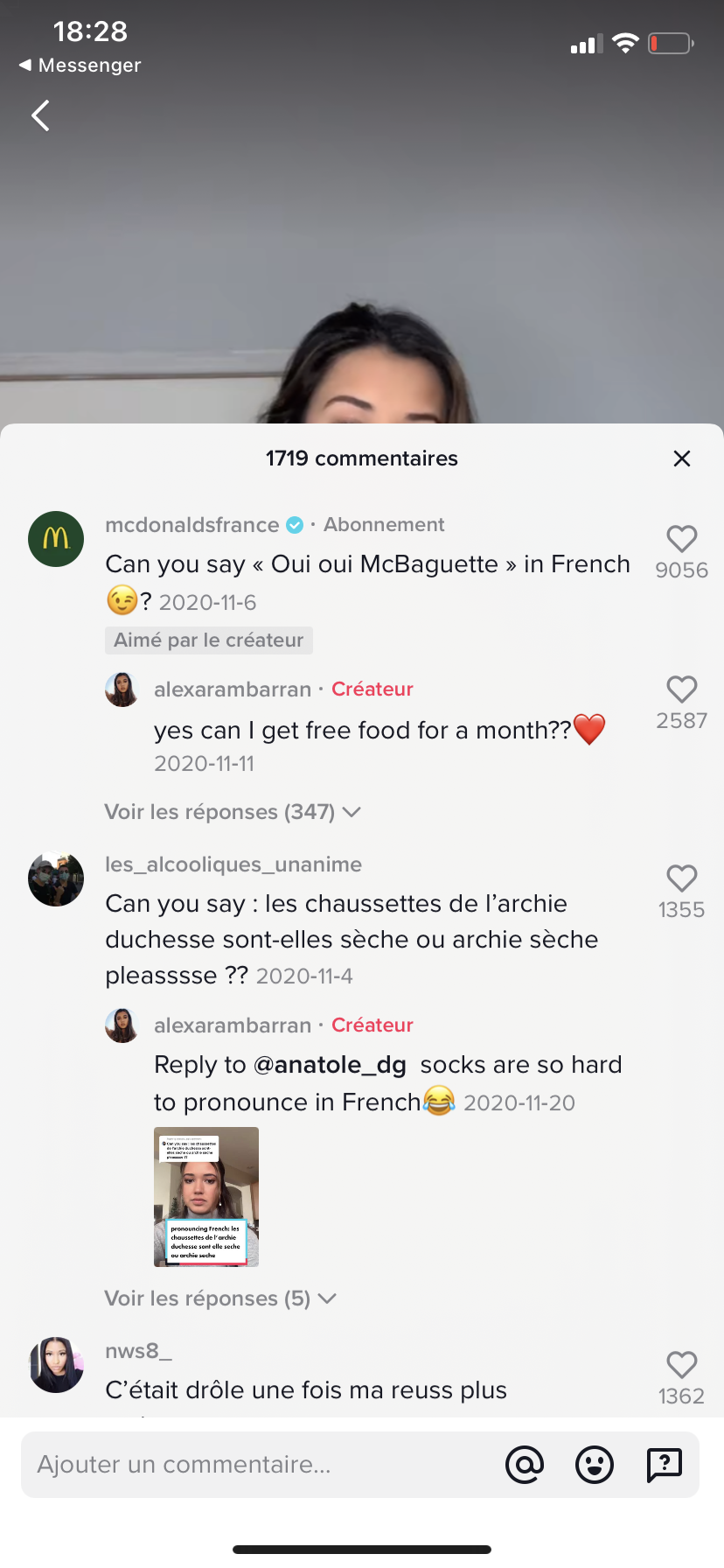Open the @anatole_dg mention link

330,1065
